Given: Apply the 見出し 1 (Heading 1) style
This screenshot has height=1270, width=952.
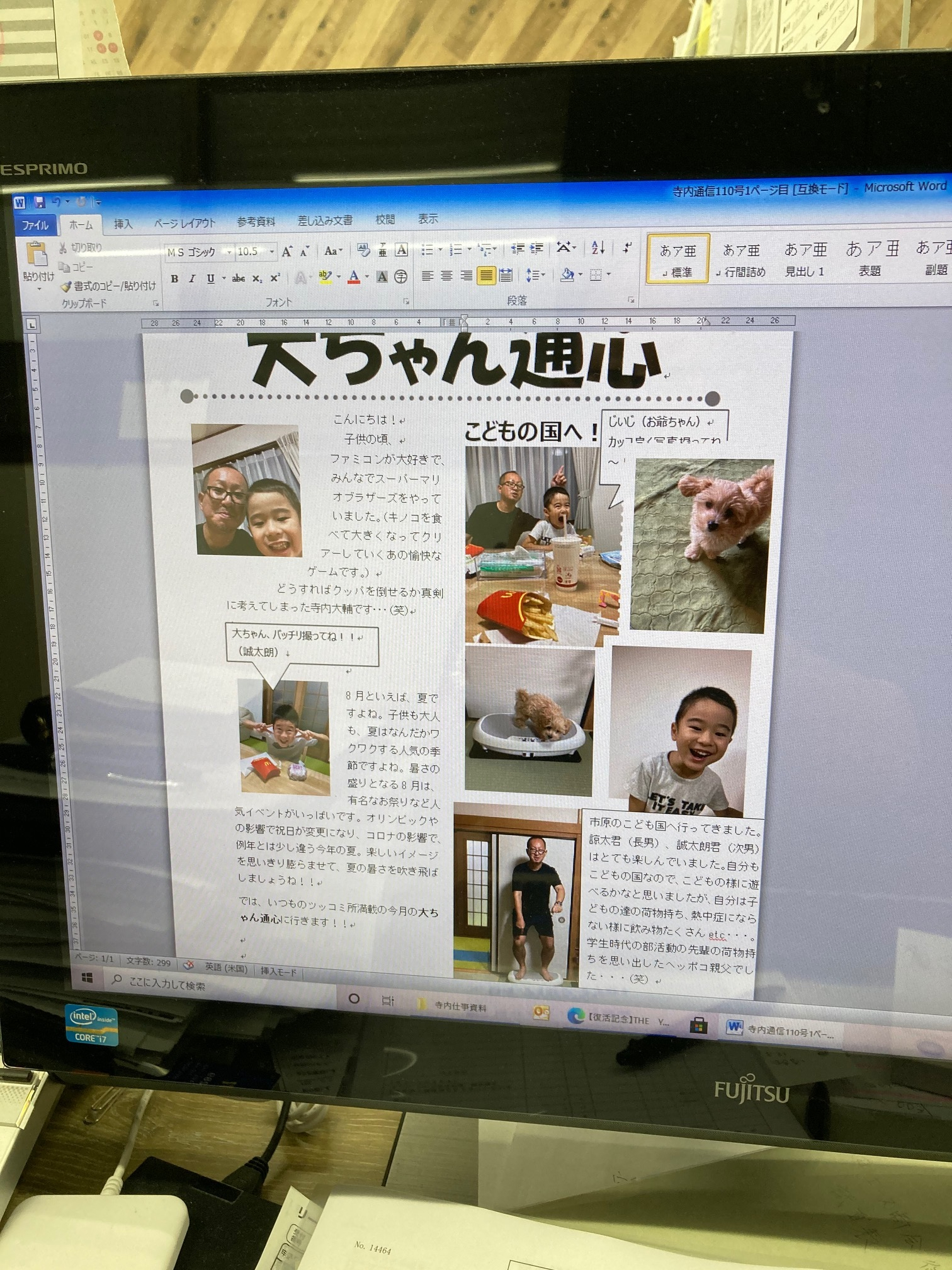Looking at the screenshot, I should (805, 258).
